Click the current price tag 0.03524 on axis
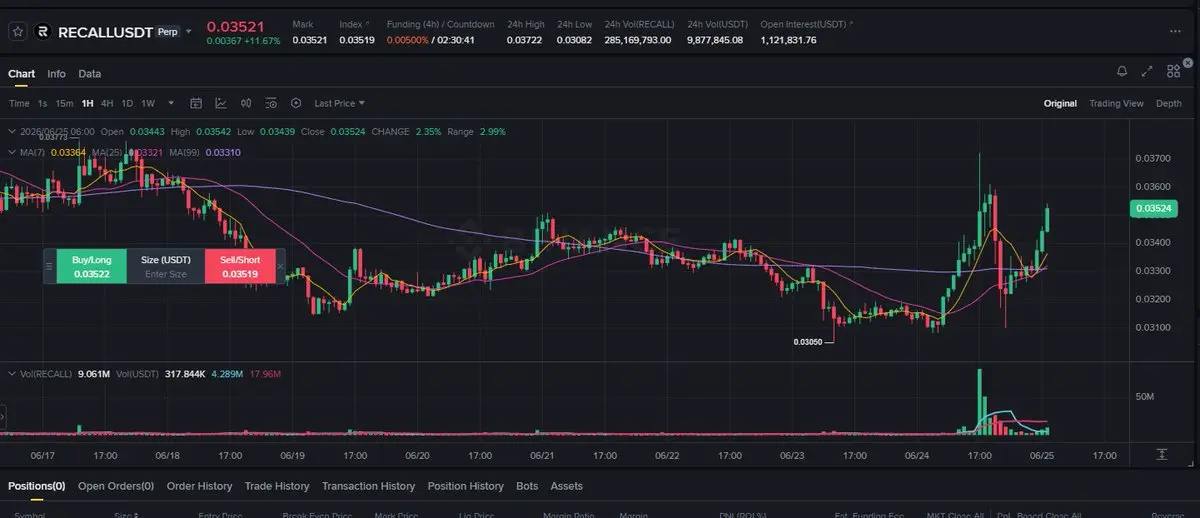The width and height of the screenshot is (1200, 518). (x=1153, y=208)
